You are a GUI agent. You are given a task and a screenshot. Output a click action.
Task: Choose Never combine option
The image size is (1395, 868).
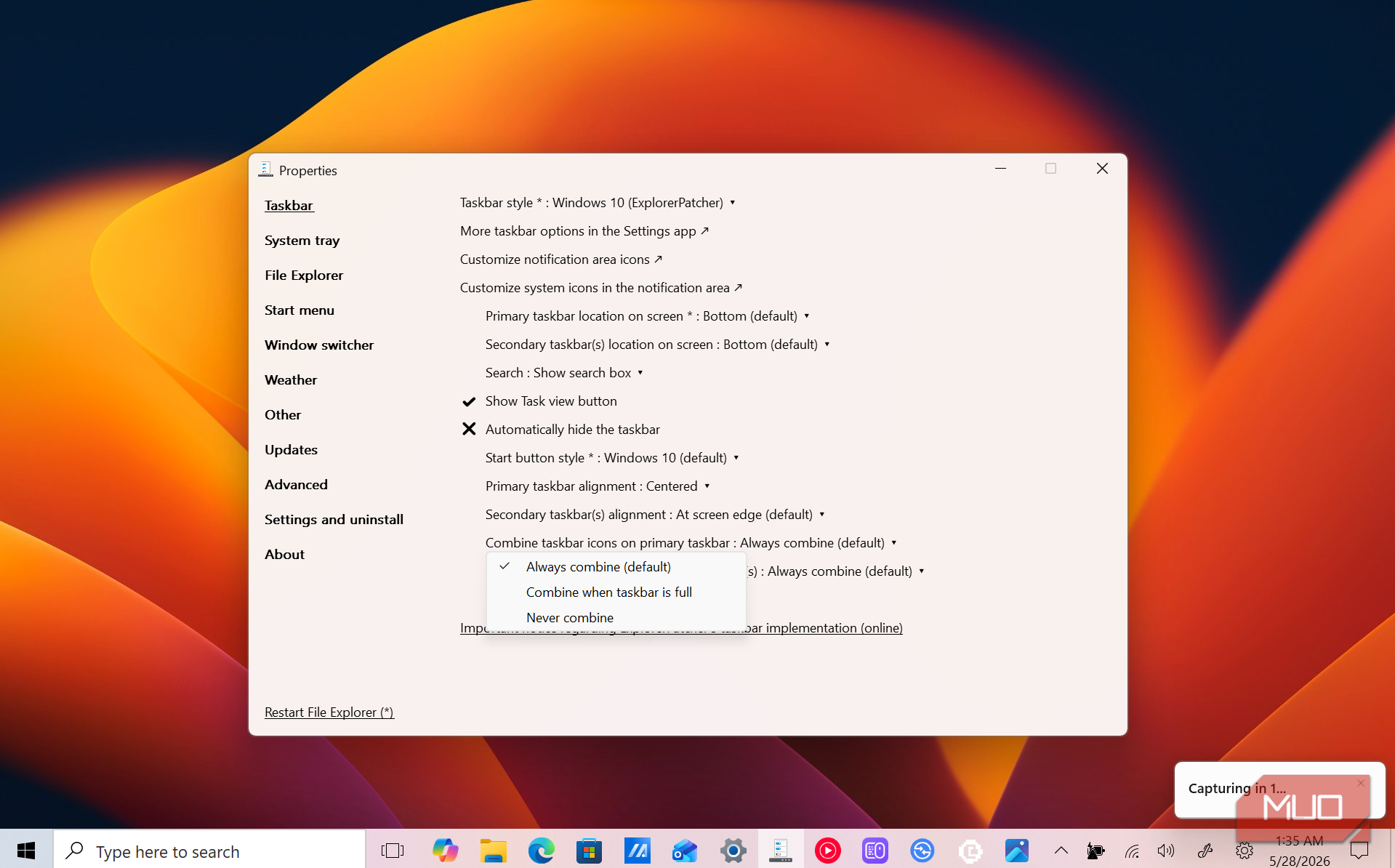click(x=616, y=618)
